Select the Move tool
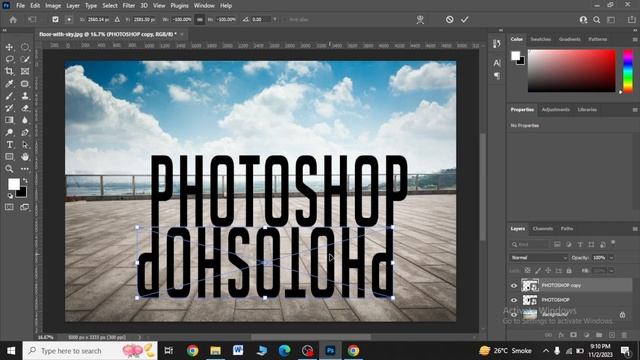Image resolution: width=640 pixels, height=360 pixels. coord(9,47)
